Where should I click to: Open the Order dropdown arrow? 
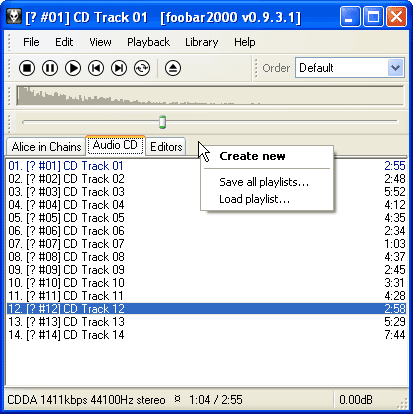pyautogui.click(x=396, y=68)
